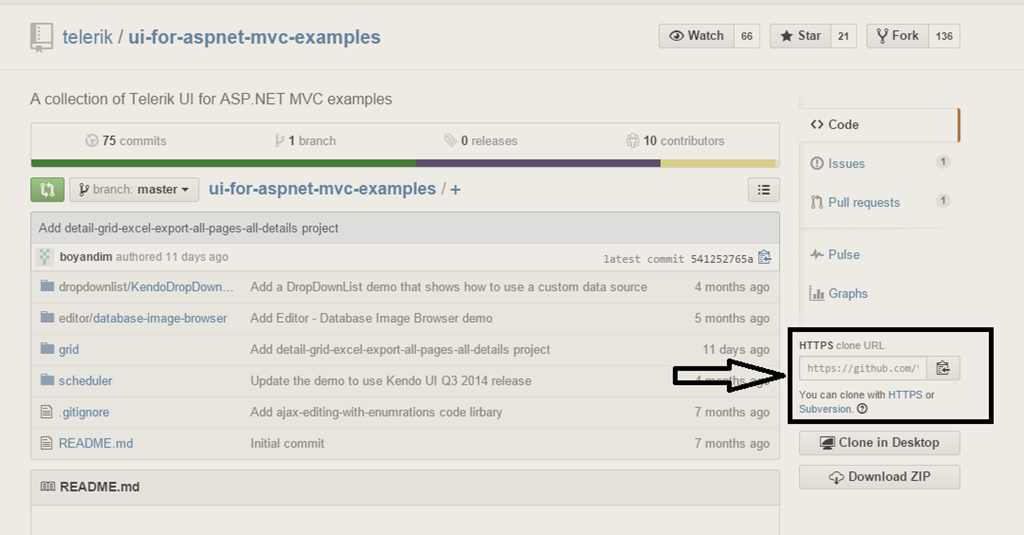The image size is (1024, 535).
Task: Click the .gitignore file icon
Action: pyautogui.click(x=46, y=412)
